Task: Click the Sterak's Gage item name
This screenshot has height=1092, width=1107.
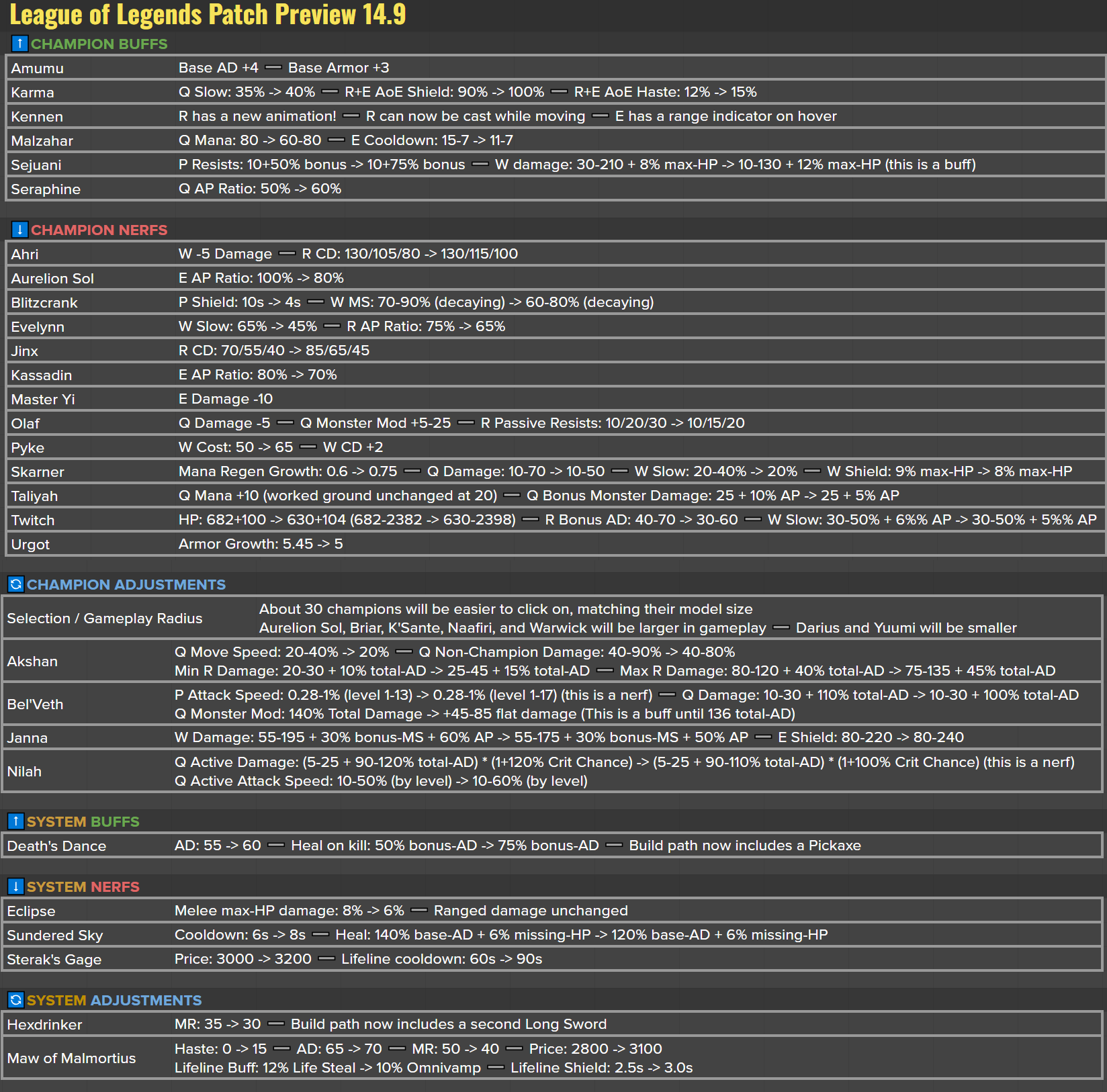Action: pyautogui.click(x=54, y=960)
